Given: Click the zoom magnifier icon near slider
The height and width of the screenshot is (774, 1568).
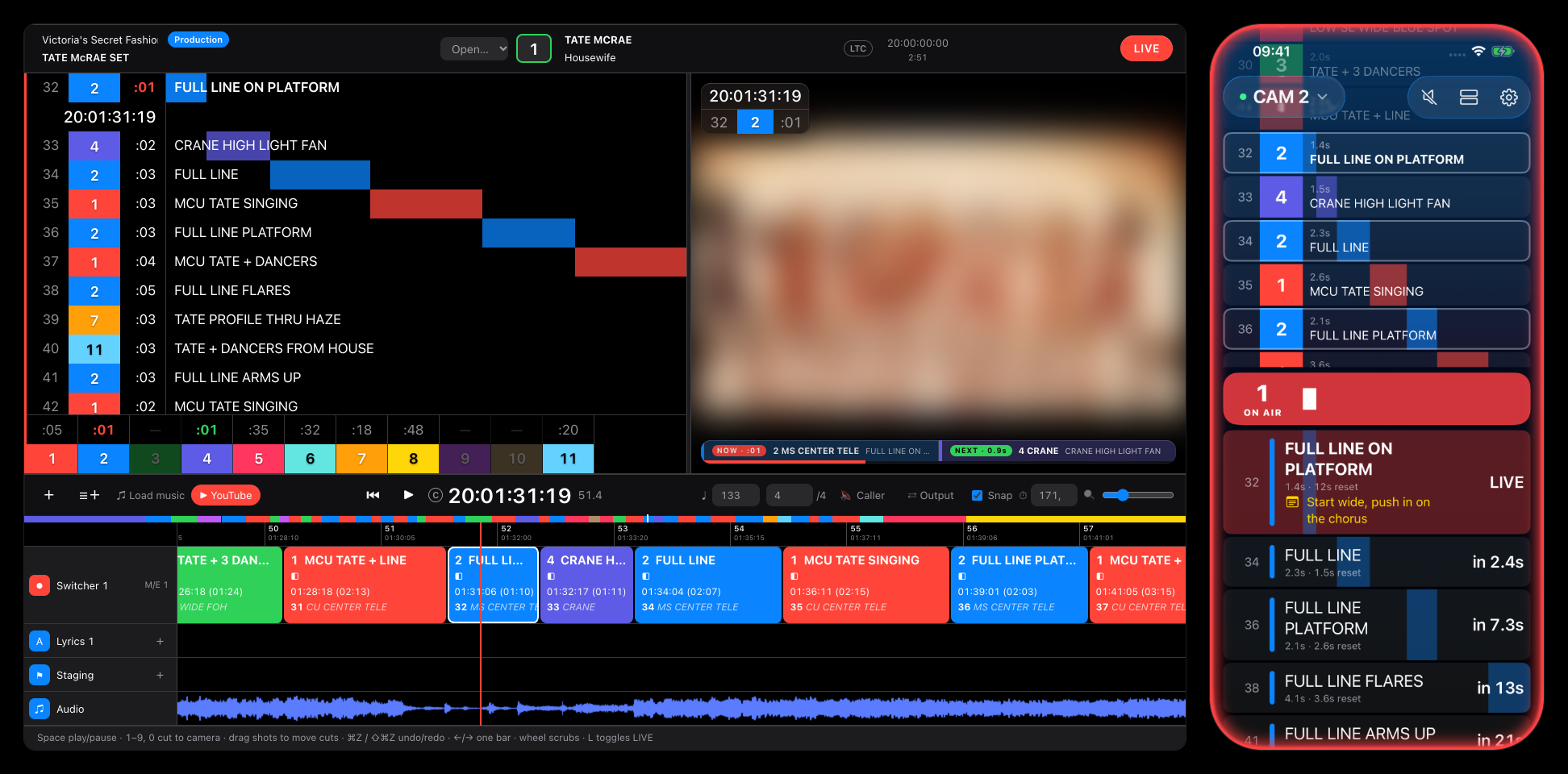Looking at the screenshot, I should (x=1089, y=495).
